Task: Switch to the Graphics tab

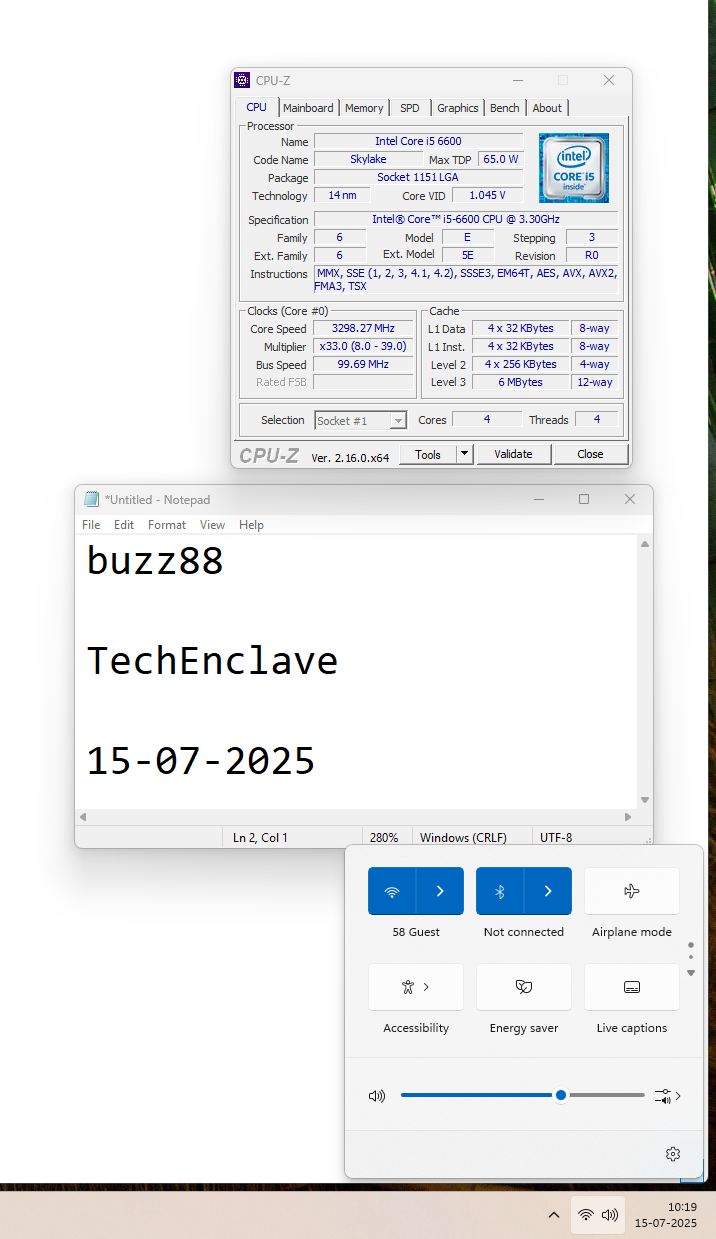Action: 458,108
